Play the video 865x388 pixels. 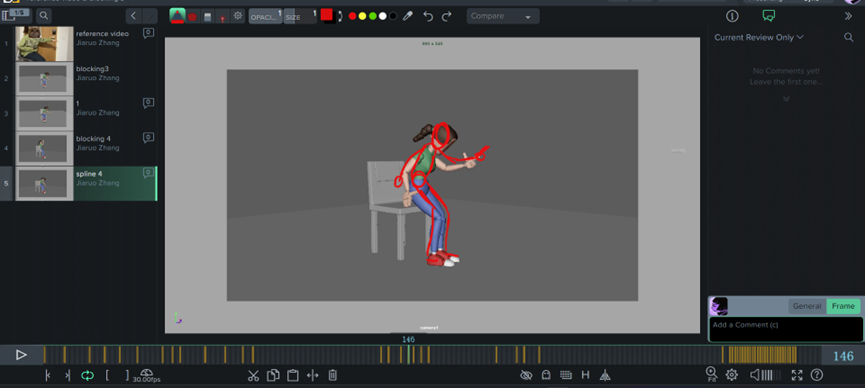(x=21, y=355)
